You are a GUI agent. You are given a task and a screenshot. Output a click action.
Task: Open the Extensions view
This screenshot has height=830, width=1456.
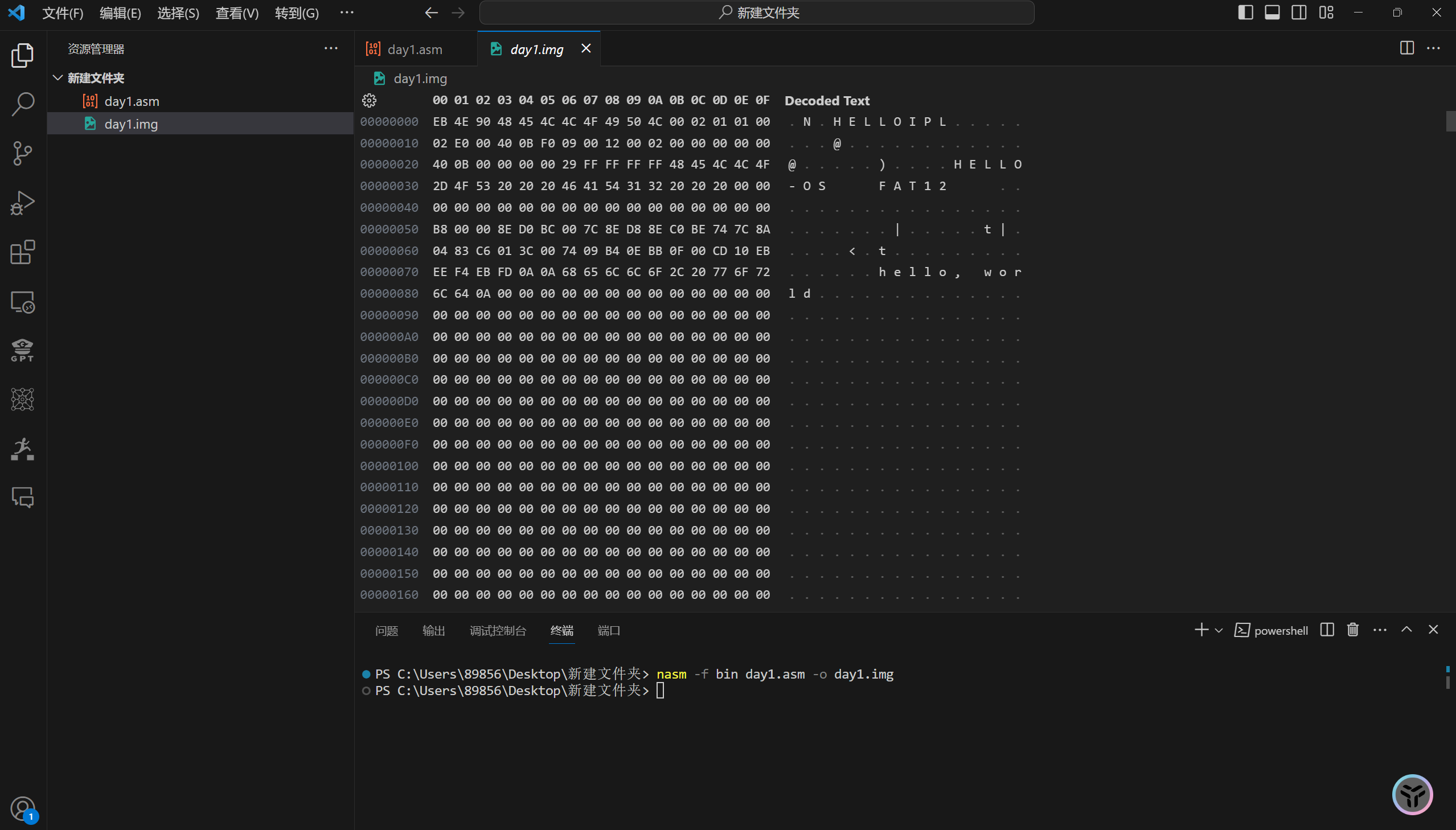click(23, 253)
